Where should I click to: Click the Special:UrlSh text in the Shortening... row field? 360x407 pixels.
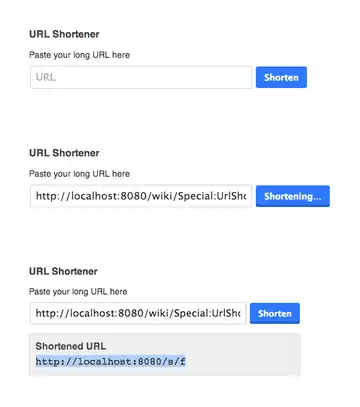click(212, 196)
